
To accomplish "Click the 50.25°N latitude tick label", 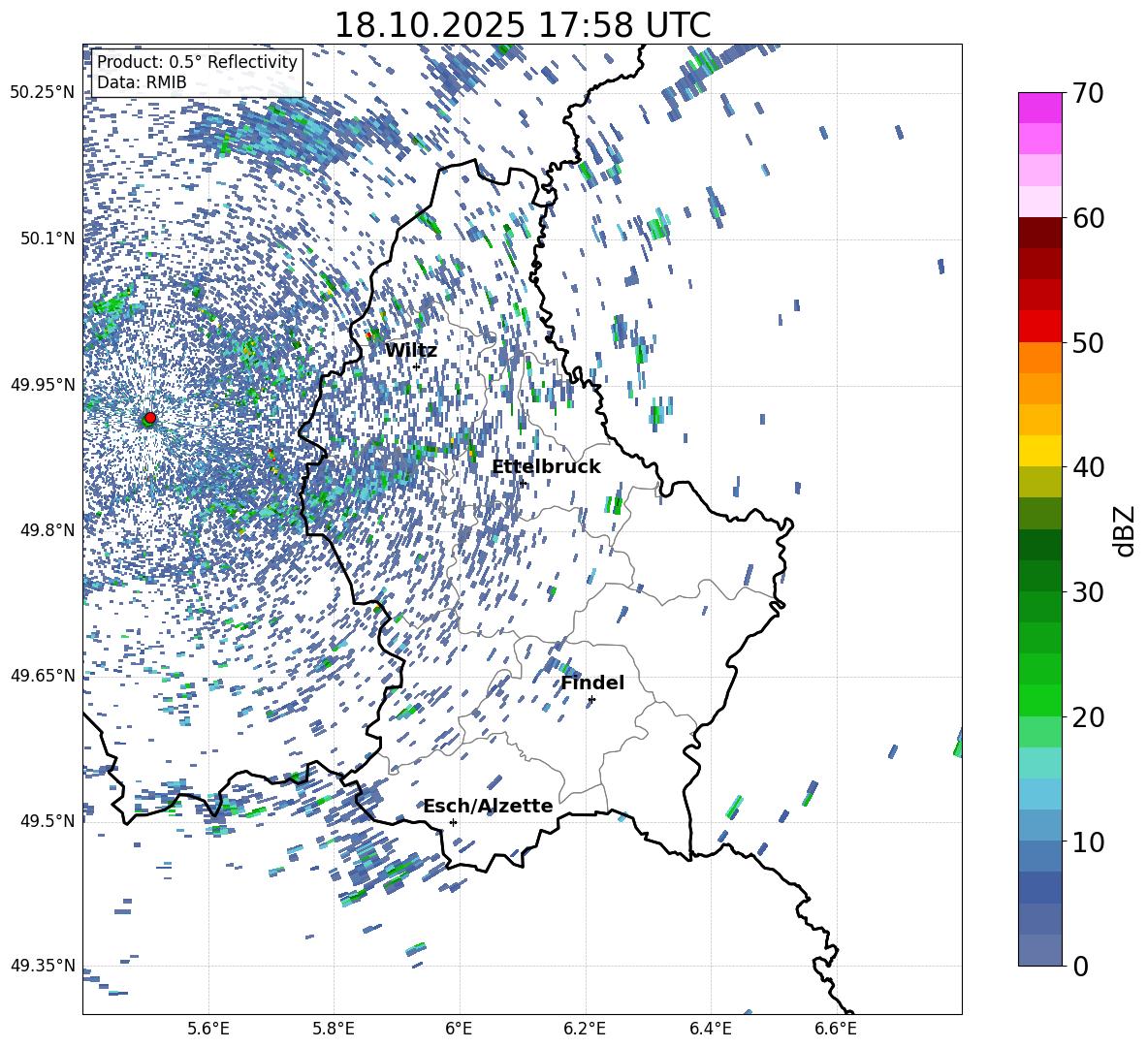I will (x=43, y=93).
